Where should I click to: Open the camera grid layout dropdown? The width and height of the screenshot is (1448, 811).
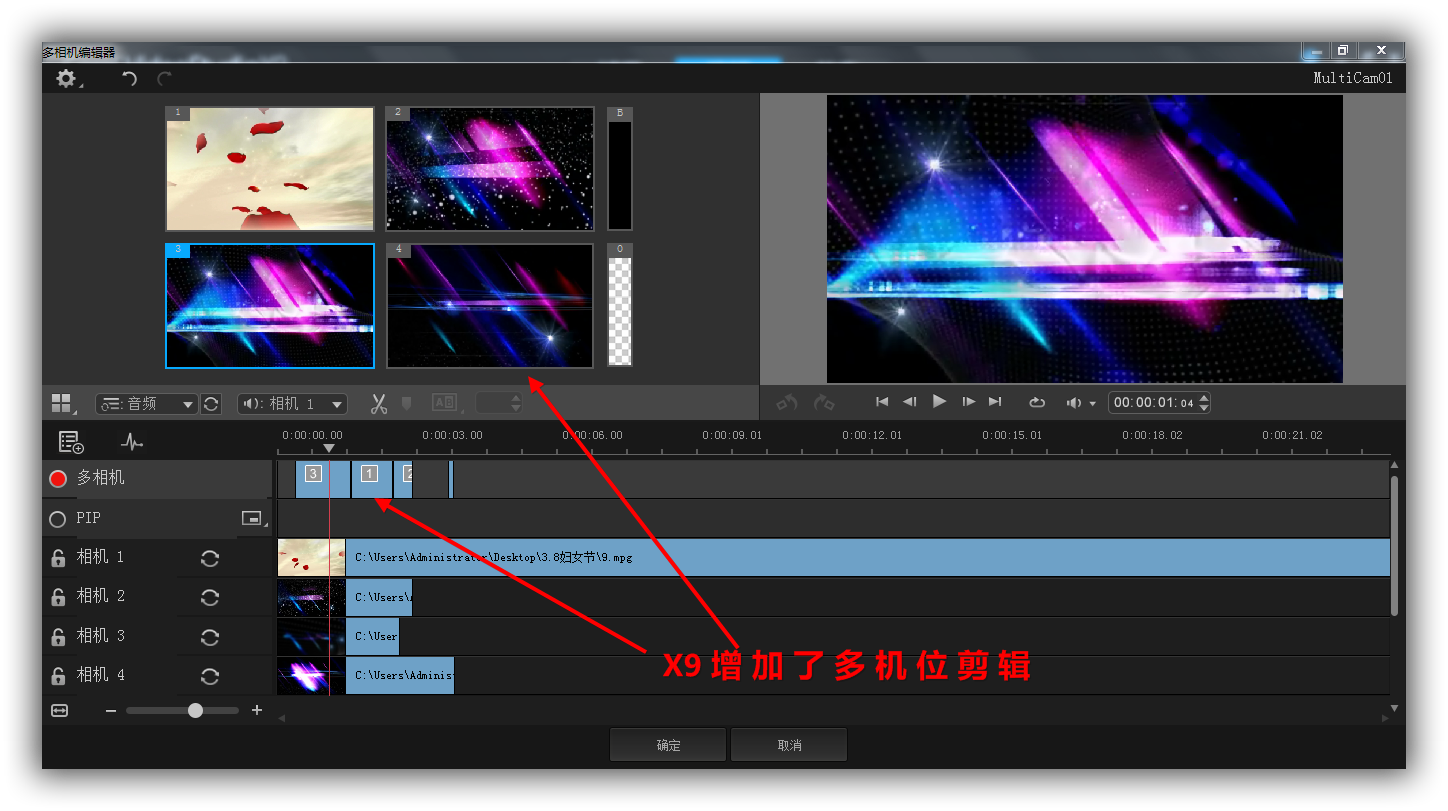coord(64,404)
